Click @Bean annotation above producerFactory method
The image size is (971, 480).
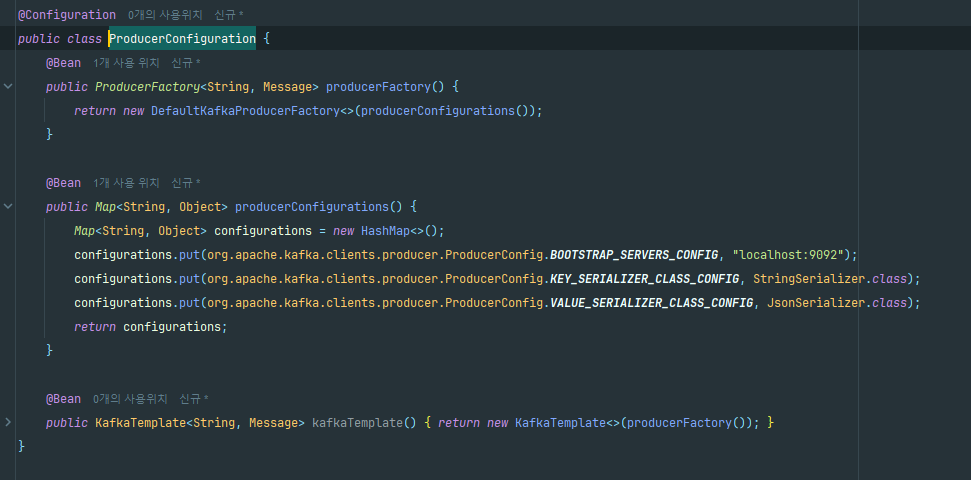click(63, 63)
